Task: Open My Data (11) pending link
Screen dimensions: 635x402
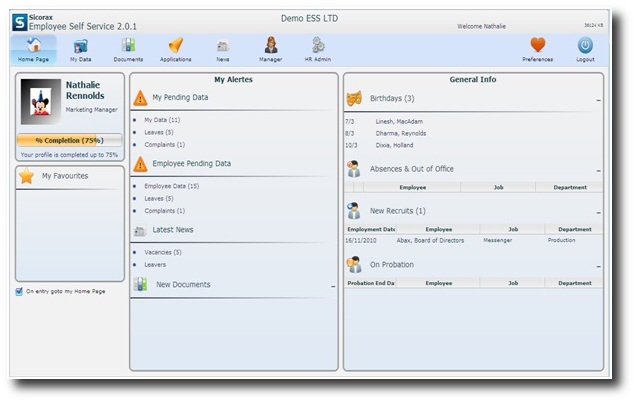Action: (x=161, y=120)
